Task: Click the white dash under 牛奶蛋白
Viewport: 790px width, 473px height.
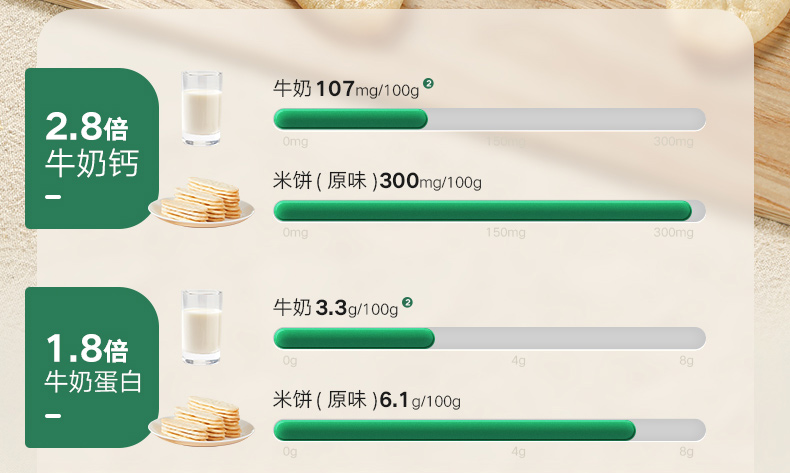Action: (x=54, y=416)
